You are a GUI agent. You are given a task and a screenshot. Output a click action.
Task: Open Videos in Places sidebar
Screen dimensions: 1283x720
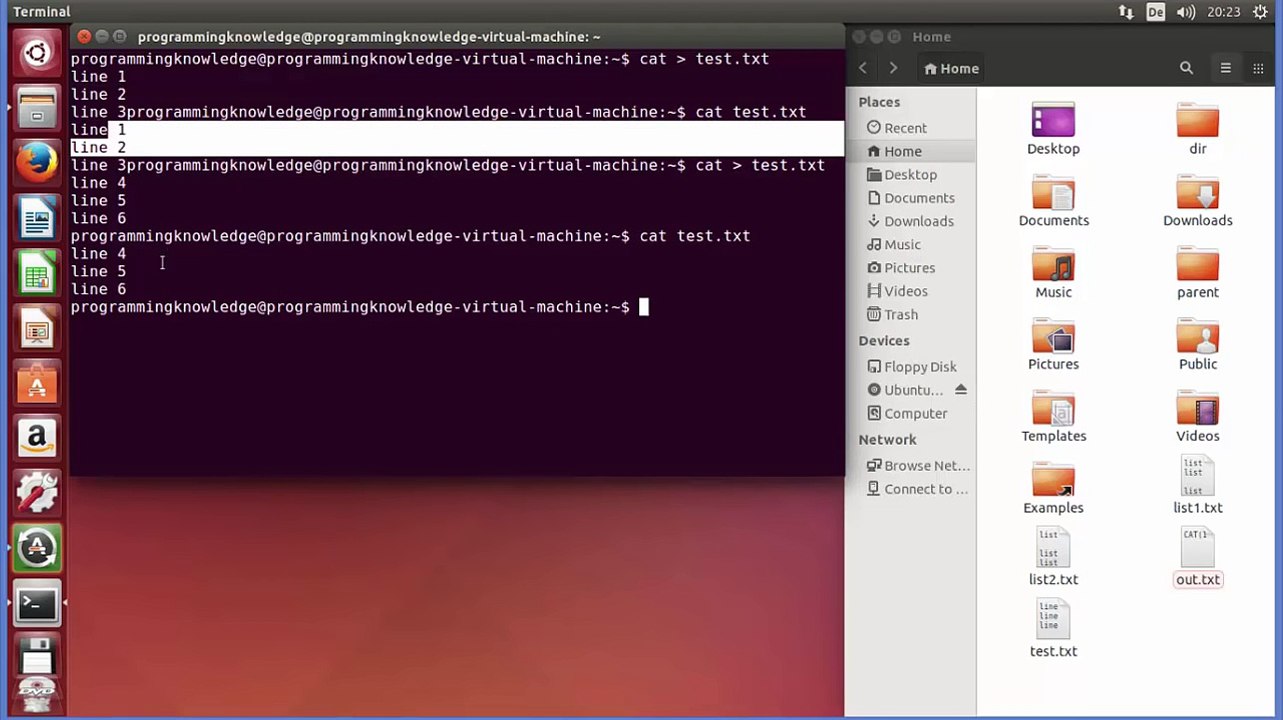(905, 291)
